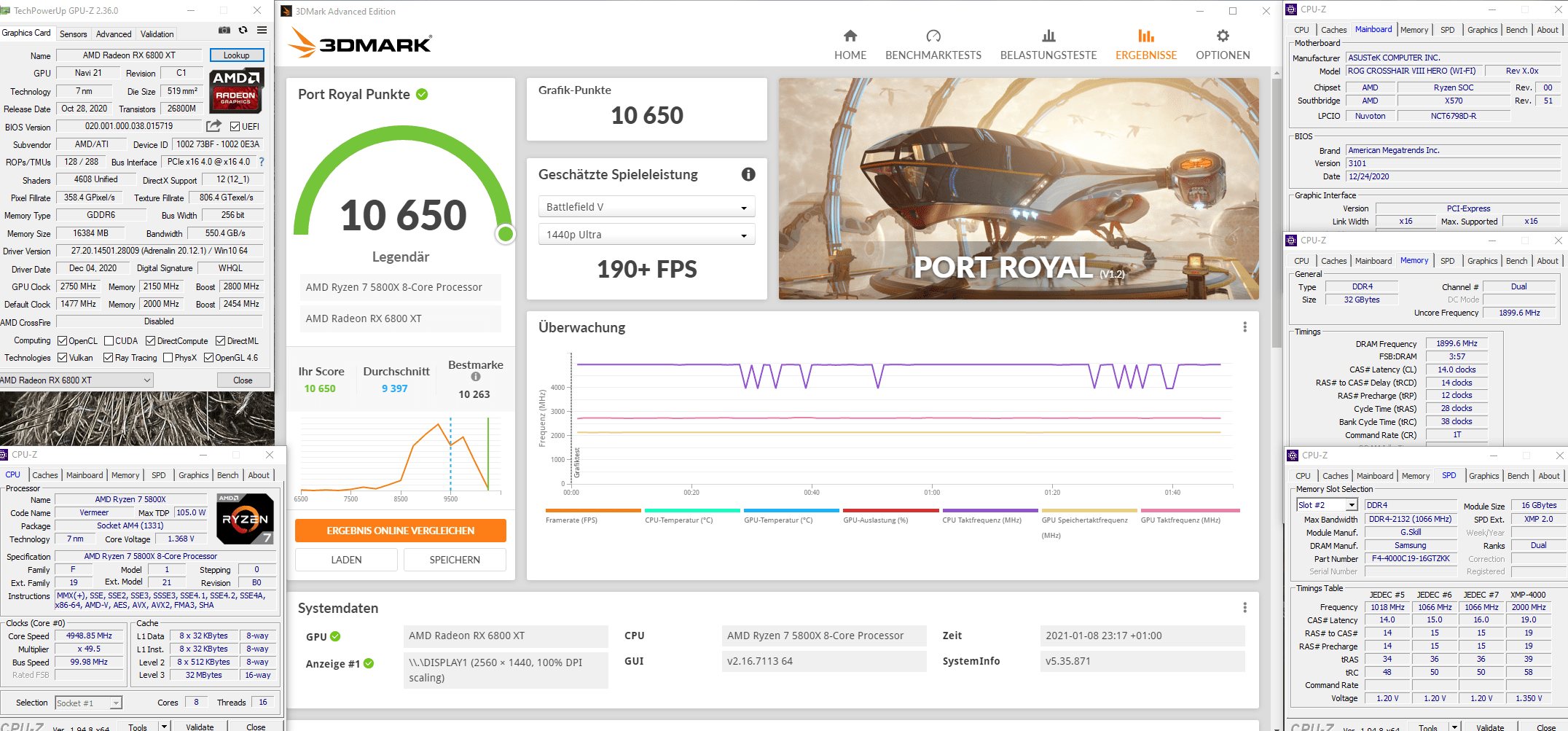Click the 3DMark logo
Screen dimensions: 1568x731
361,43
